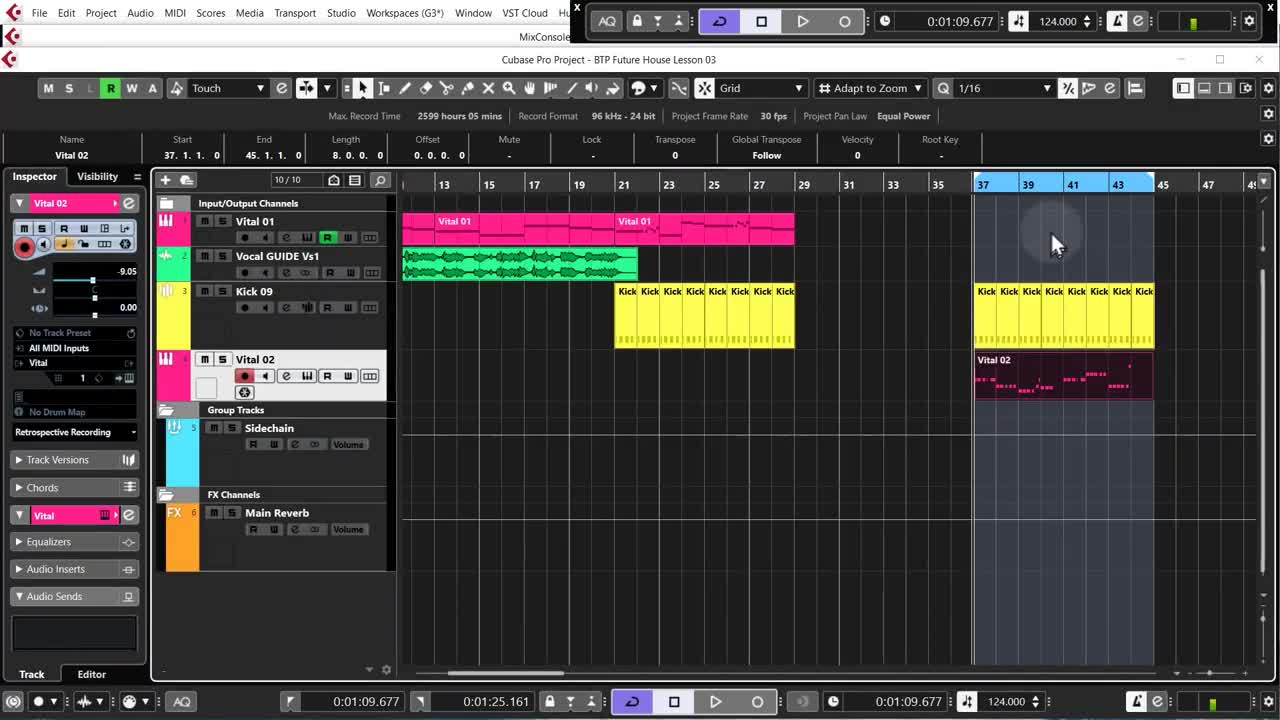Image resolution: width=1280 pixels, height=720 pixels.
Task: Disable record on Vital 02 track
Action: [244, 376]
